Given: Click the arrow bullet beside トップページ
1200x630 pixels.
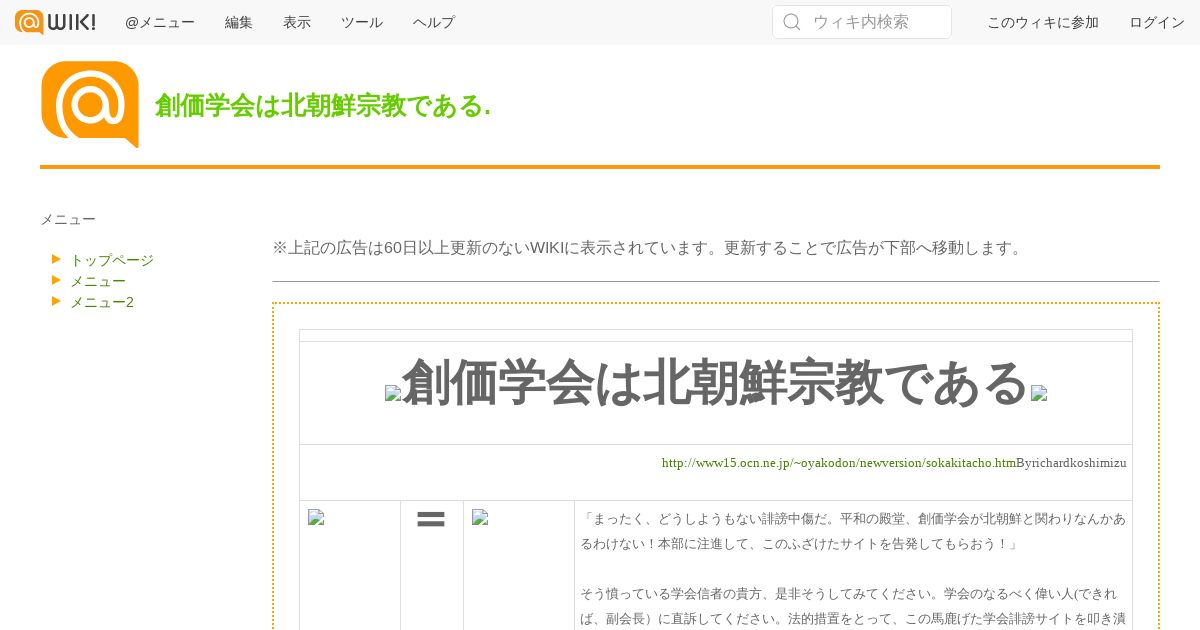Looking at the screenshot, I should (57, 259).
